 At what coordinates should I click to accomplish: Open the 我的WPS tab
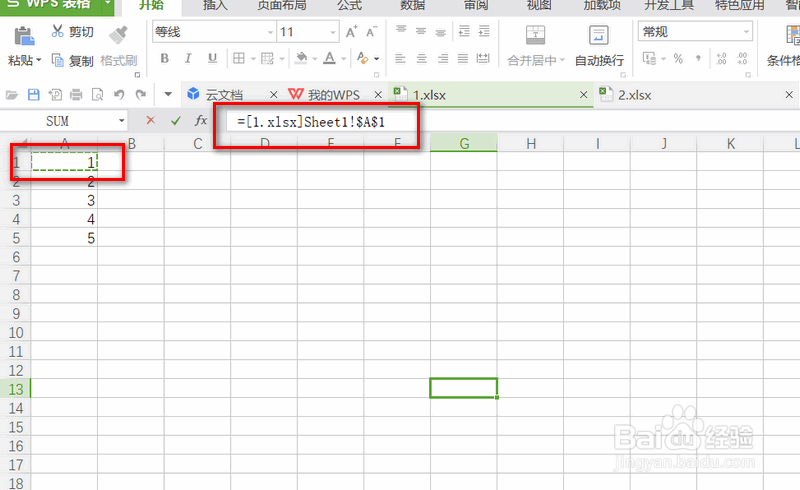[334, 95]
